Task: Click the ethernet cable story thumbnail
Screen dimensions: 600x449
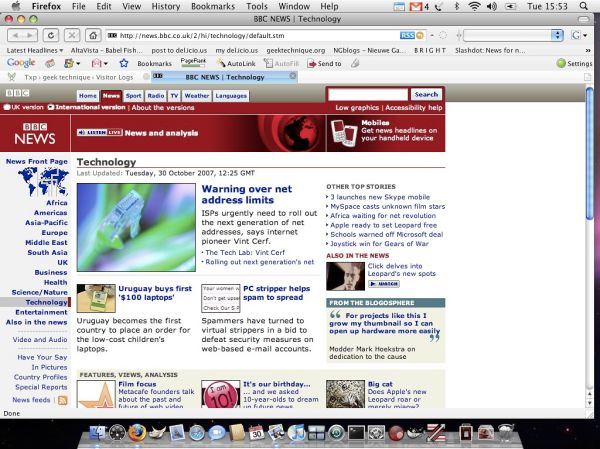Action: point(136,227)
